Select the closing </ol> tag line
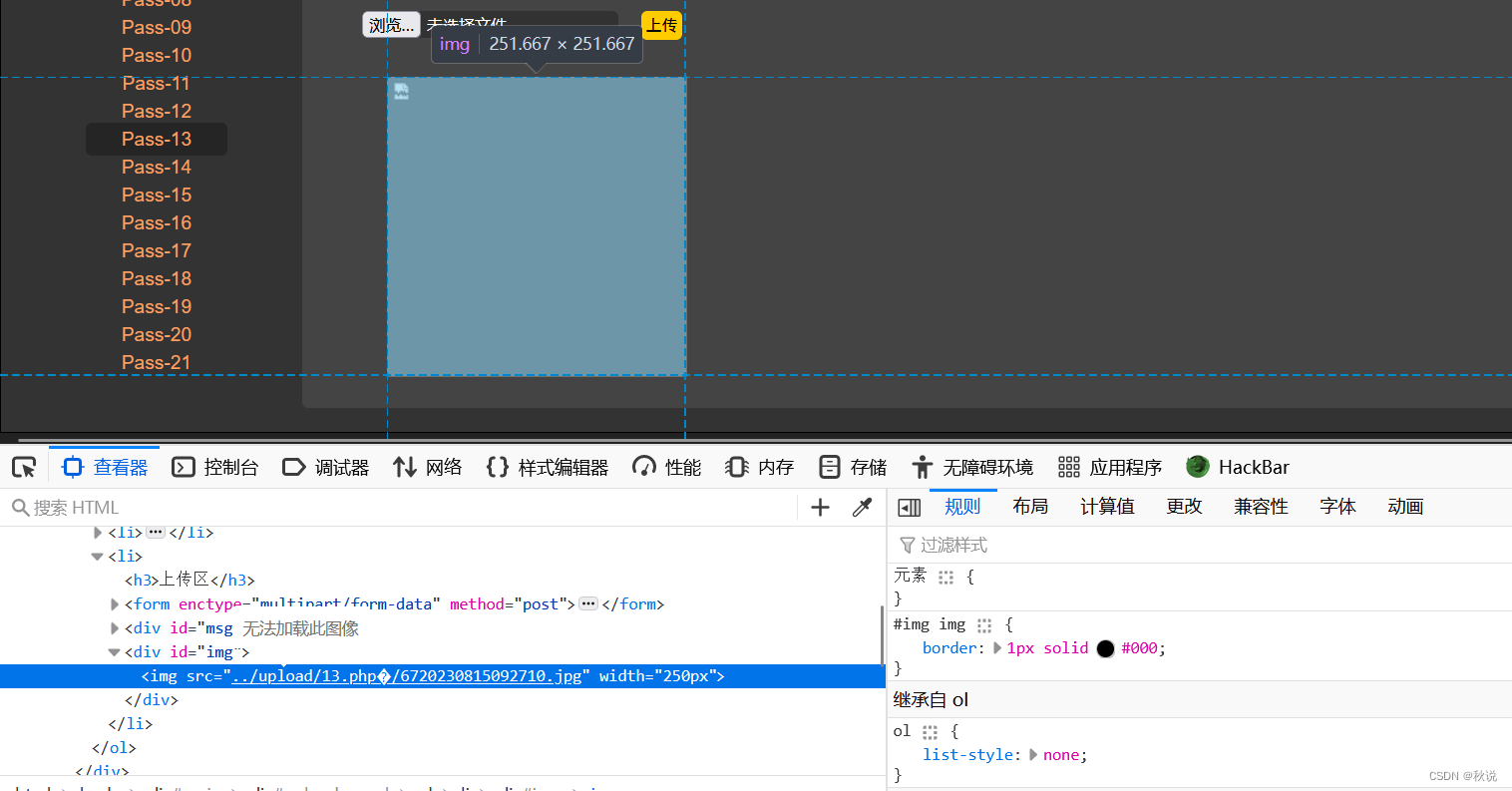Viewport: 1512px width, 791px height. [114, 748]
